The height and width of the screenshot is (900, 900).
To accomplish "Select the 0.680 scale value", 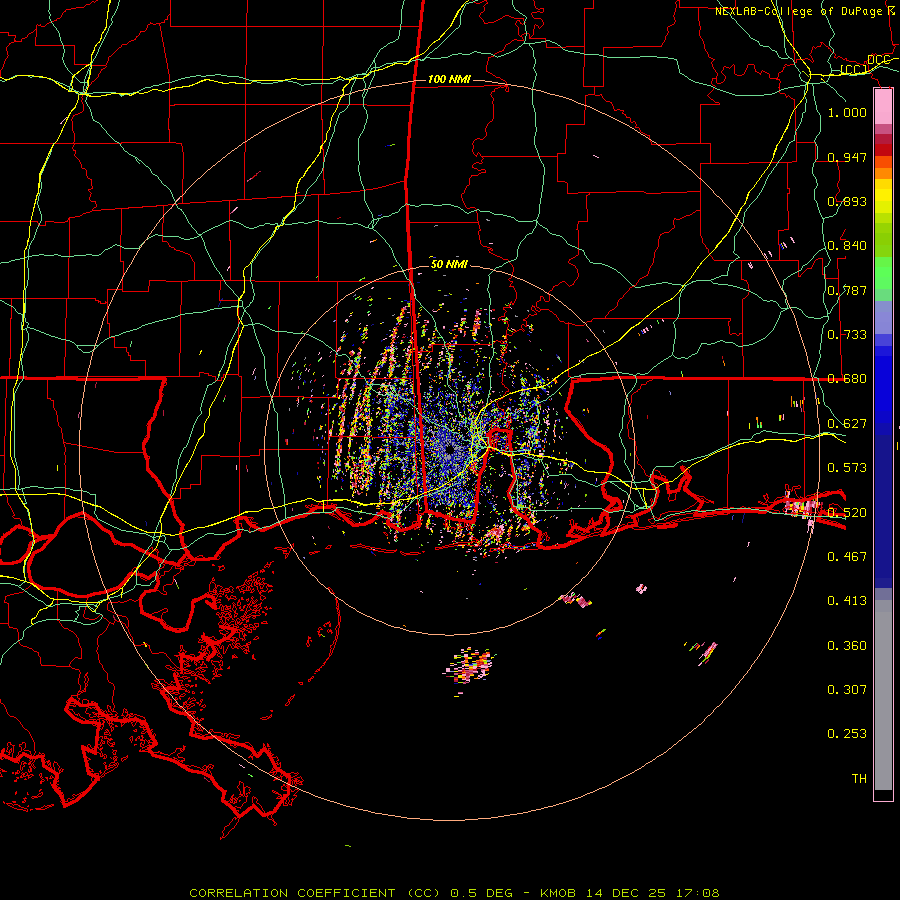I will click(847, 379).
